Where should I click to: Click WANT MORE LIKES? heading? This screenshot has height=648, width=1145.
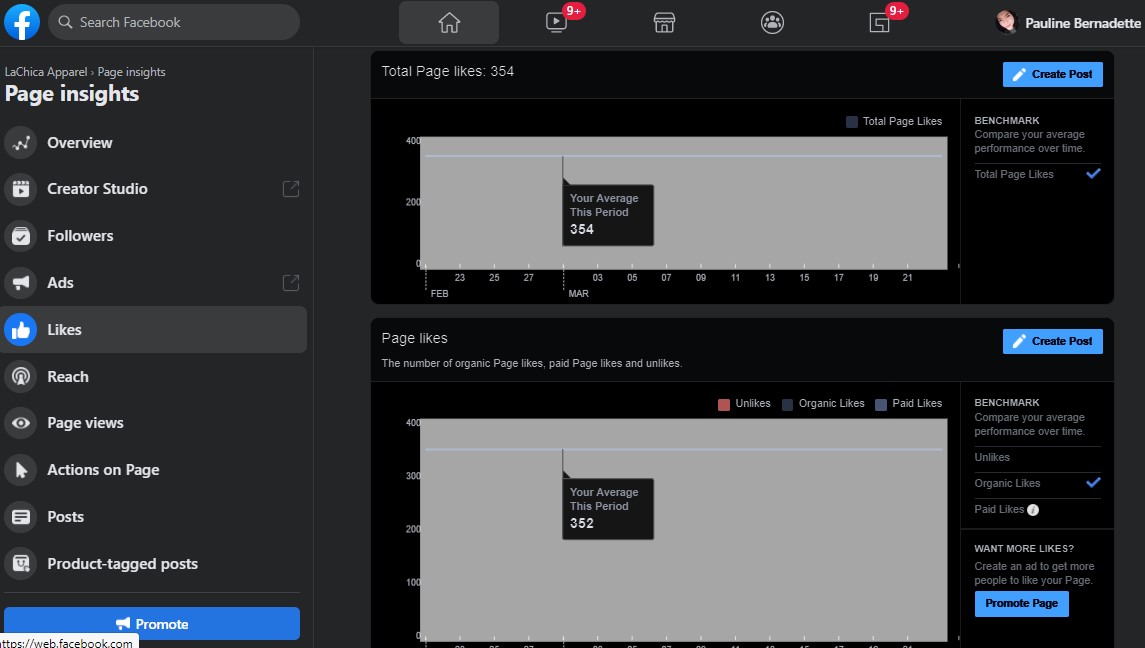click(x=1024, y=549)
